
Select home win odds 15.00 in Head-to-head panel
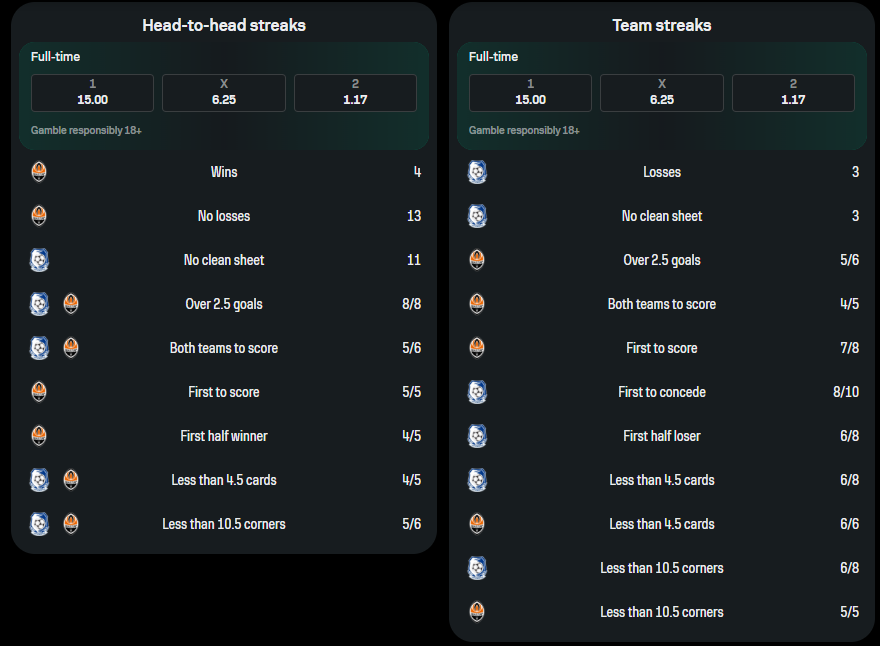[93, 93]
